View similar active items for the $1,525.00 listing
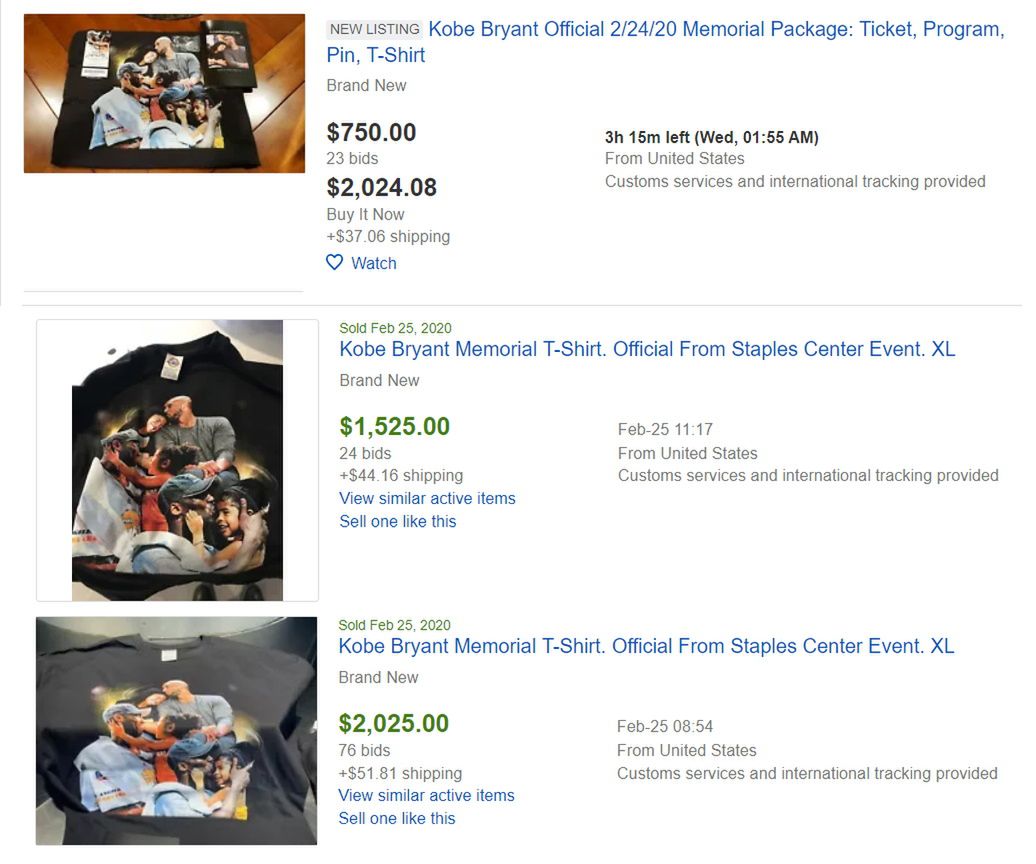Image resolution: width=1036 pixels, height=864 pixels. point(427,498)
